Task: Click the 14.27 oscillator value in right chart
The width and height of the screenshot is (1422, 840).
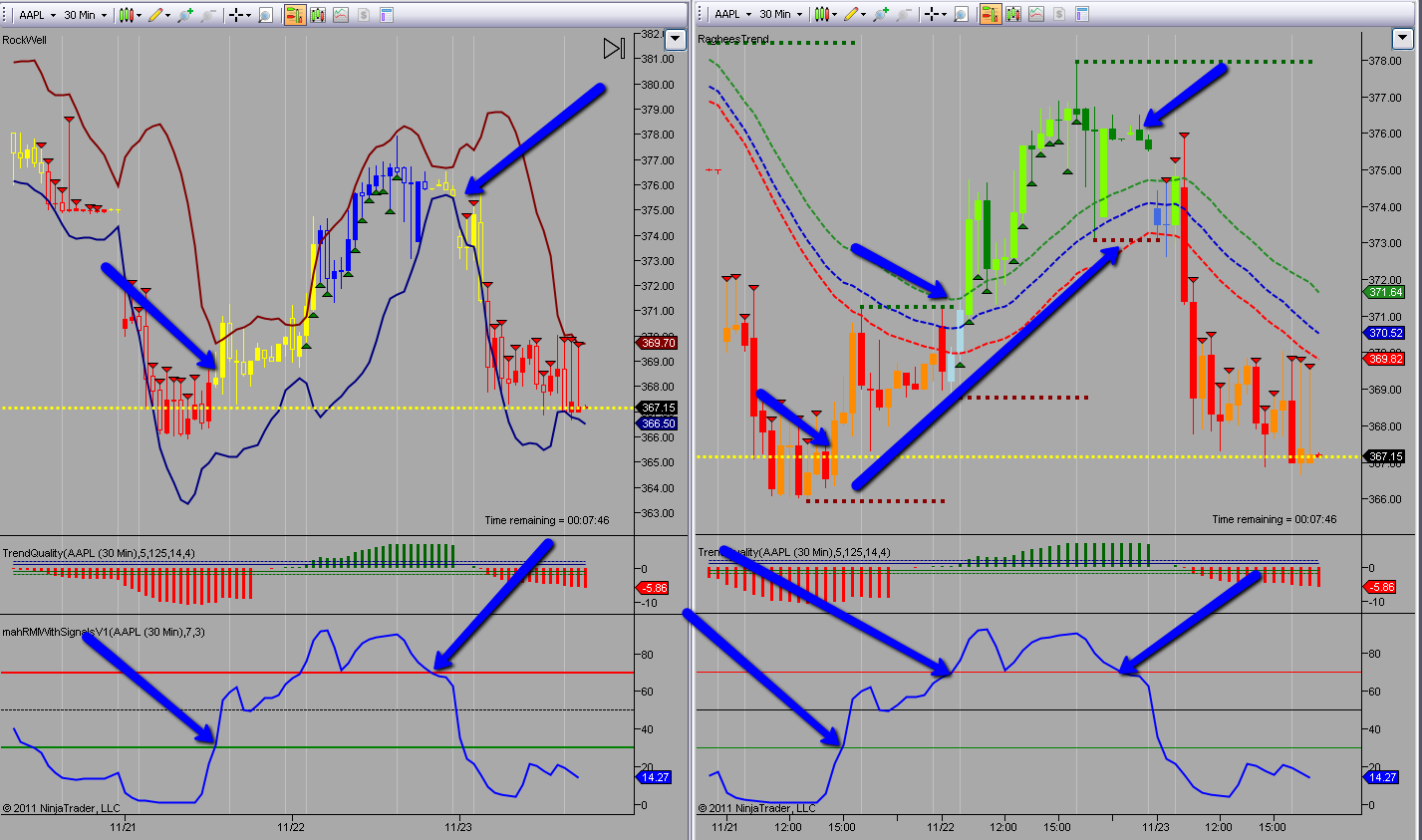Action: coord(1380,777)
